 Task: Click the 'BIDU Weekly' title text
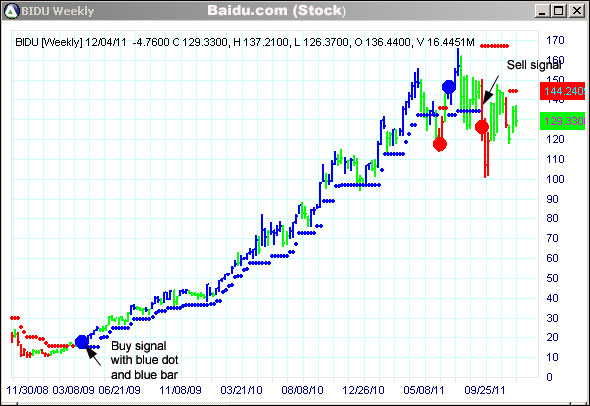coord(58,11)
